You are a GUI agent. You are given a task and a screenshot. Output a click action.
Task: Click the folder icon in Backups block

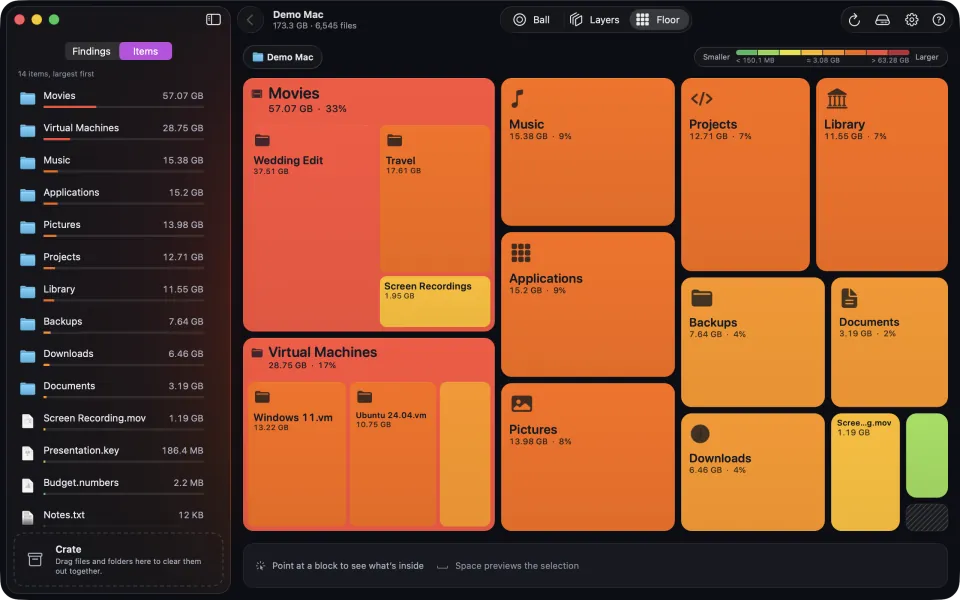pyautogui.click(x=702, y=298)
